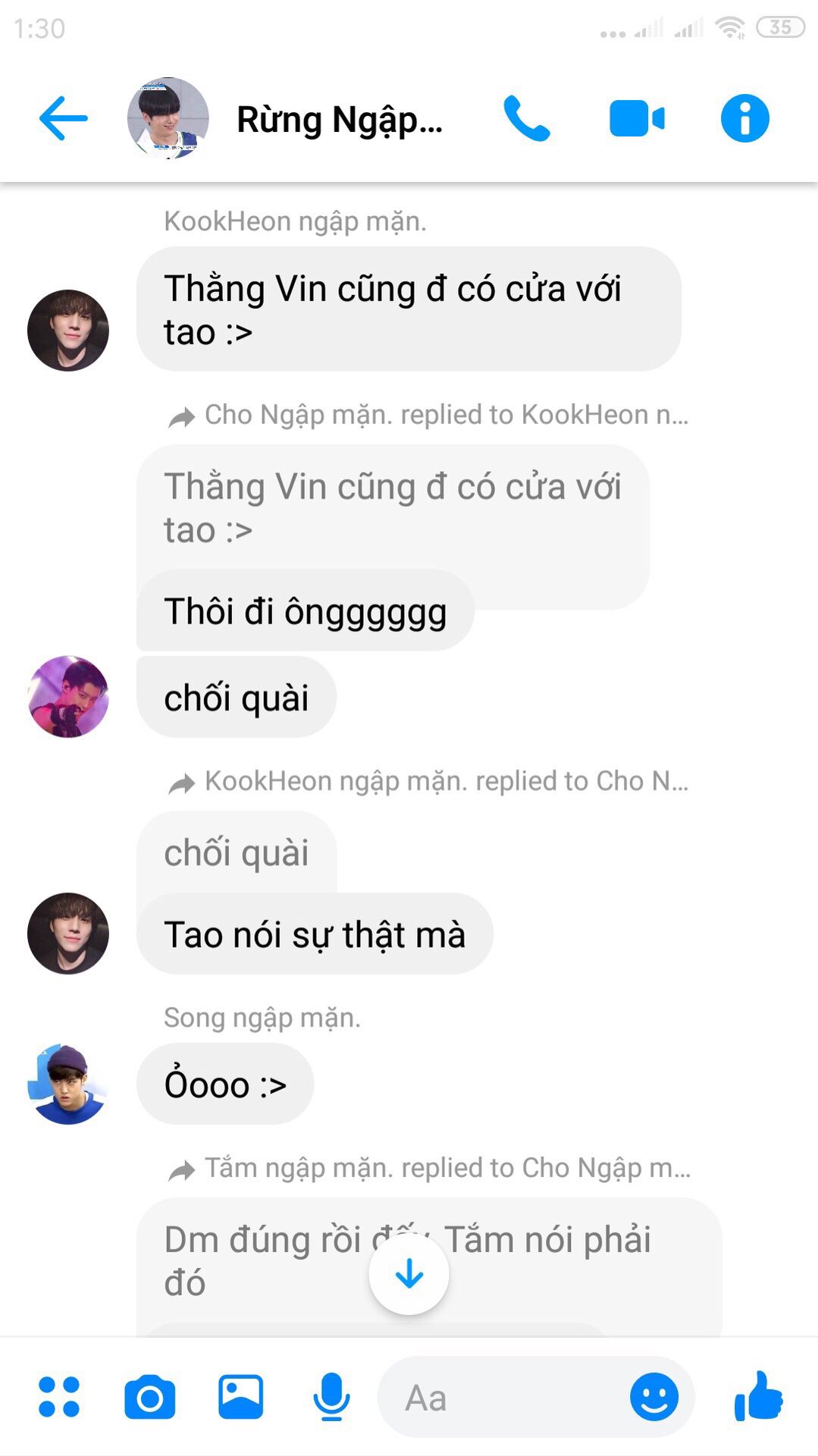Tap the 'Ỏooo :>' message bubble
The width and height of the screenshot is (818, 1456).
225,1084
